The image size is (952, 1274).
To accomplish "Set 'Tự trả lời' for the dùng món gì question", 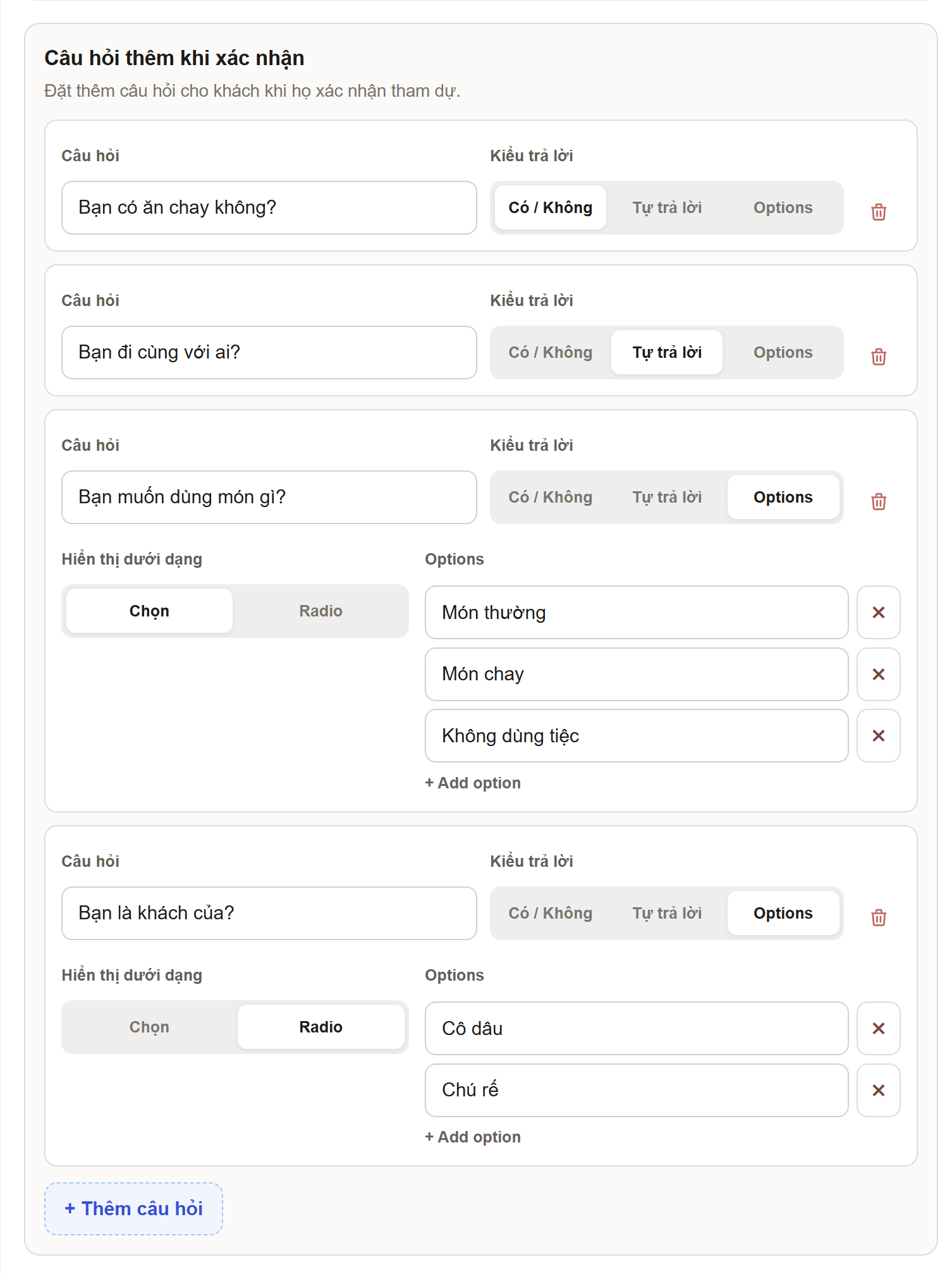I will (x=667, y=497).
